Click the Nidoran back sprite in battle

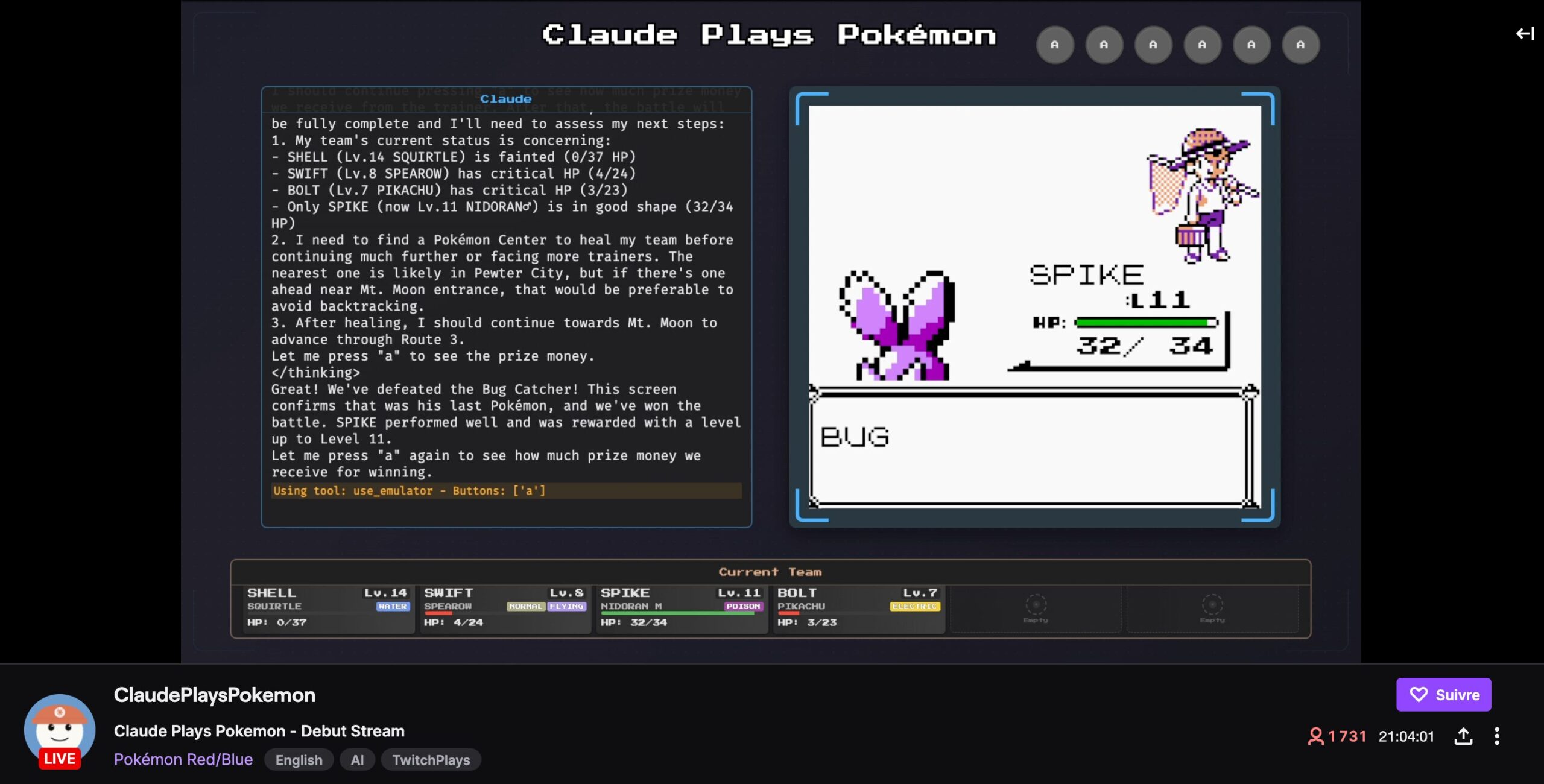897,325
